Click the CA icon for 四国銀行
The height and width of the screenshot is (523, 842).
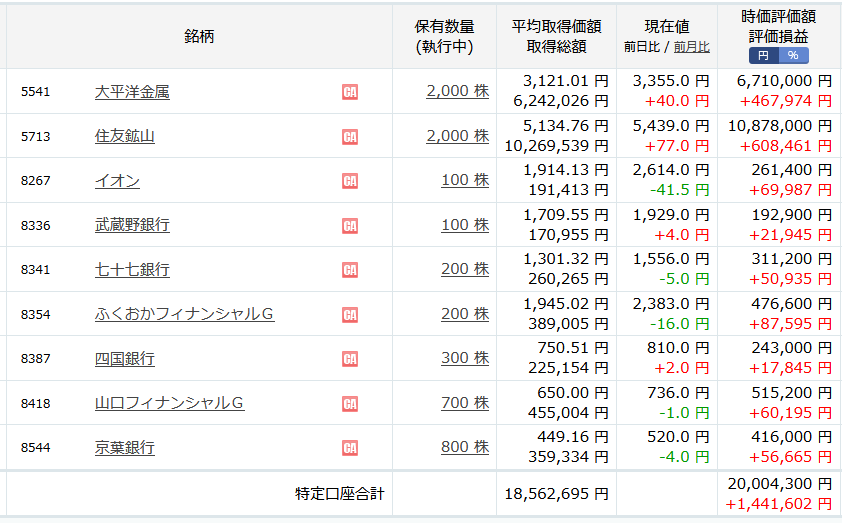pos(350,359)
